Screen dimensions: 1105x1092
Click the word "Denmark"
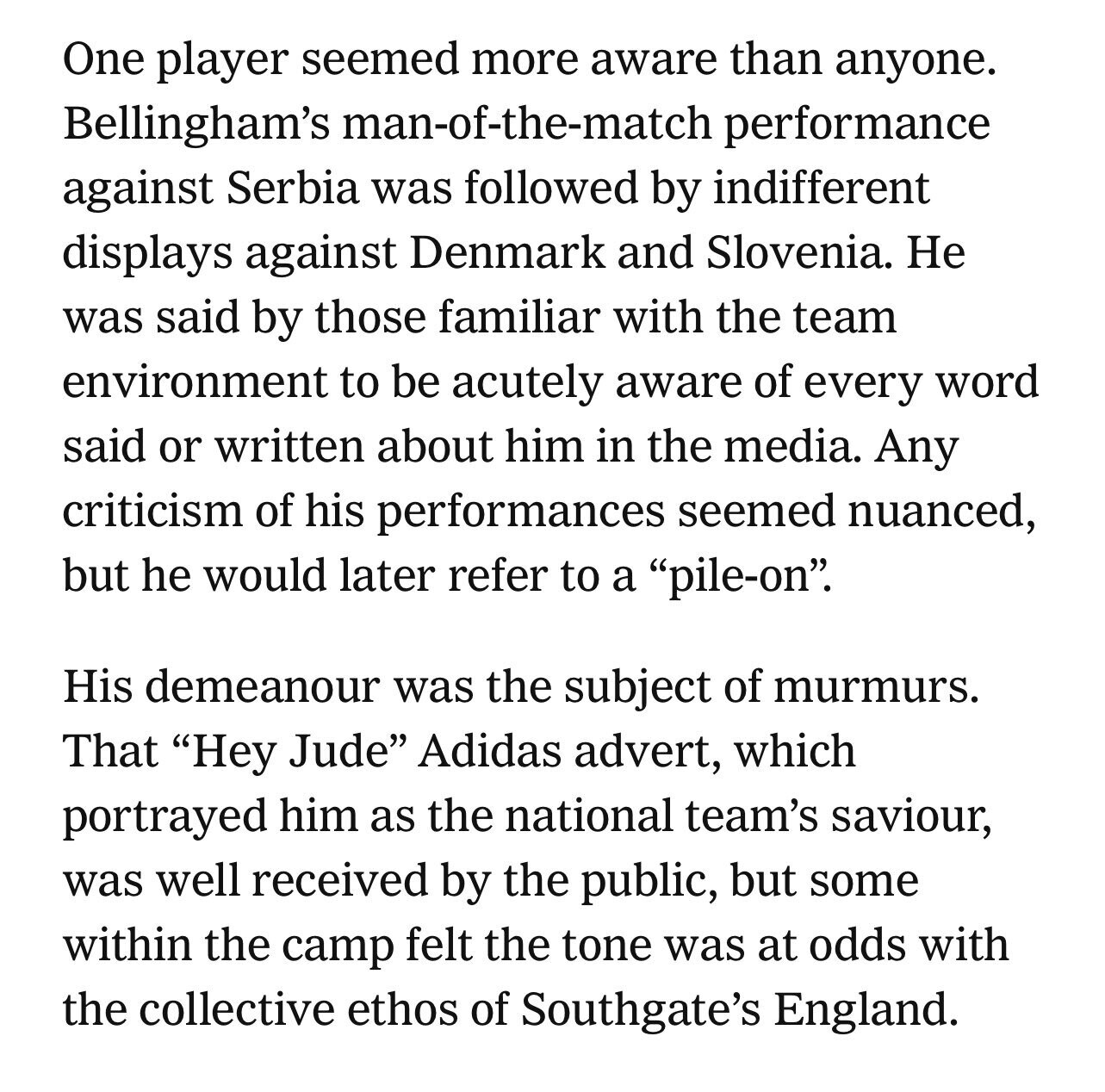click(x=507, y=252)
